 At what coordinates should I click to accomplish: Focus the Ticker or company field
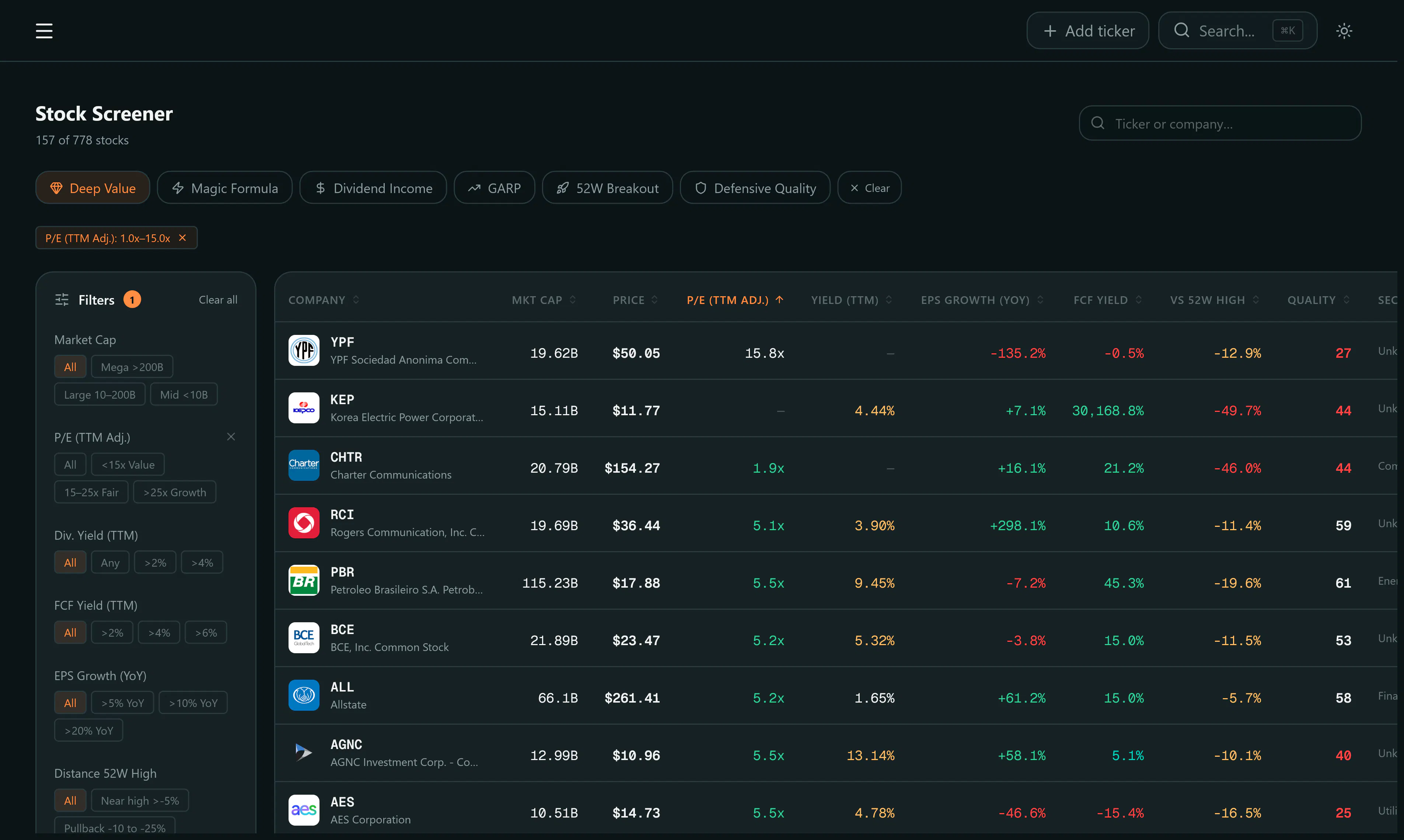pyautogui.click(x=1220, y=123)
